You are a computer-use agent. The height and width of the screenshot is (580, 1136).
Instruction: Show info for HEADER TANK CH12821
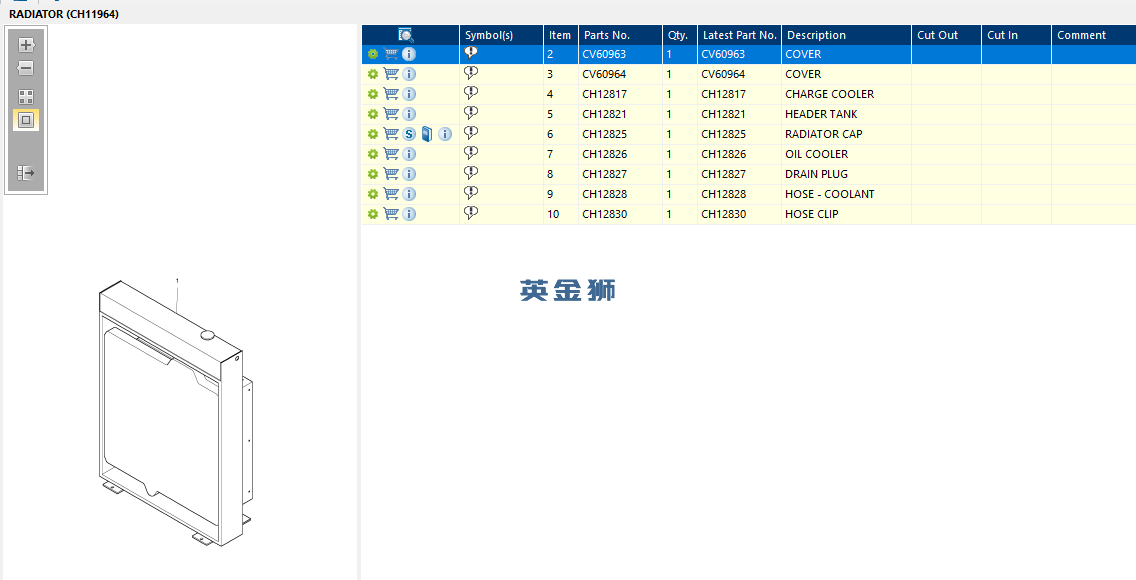point(409,114)
